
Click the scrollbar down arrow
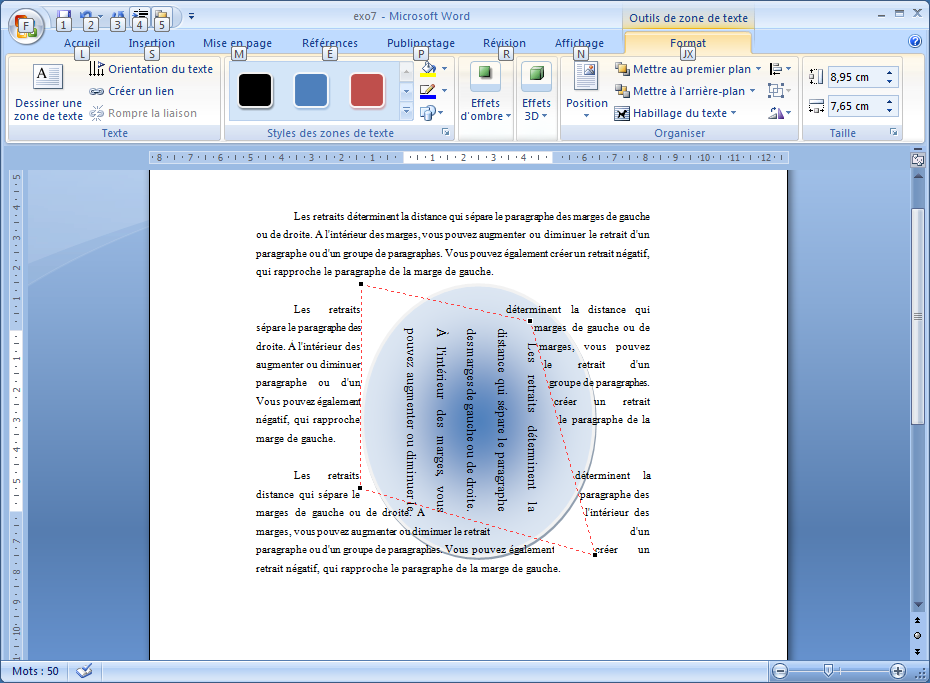tap(918, 605)
